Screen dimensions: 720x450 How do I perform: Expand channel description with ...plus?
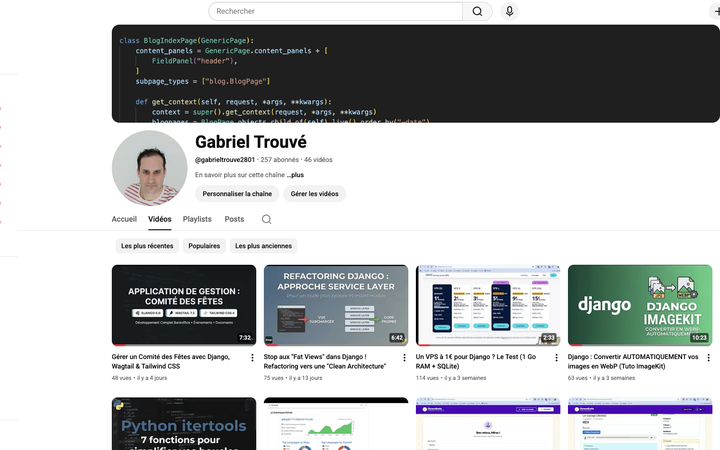tap(295, 175)
